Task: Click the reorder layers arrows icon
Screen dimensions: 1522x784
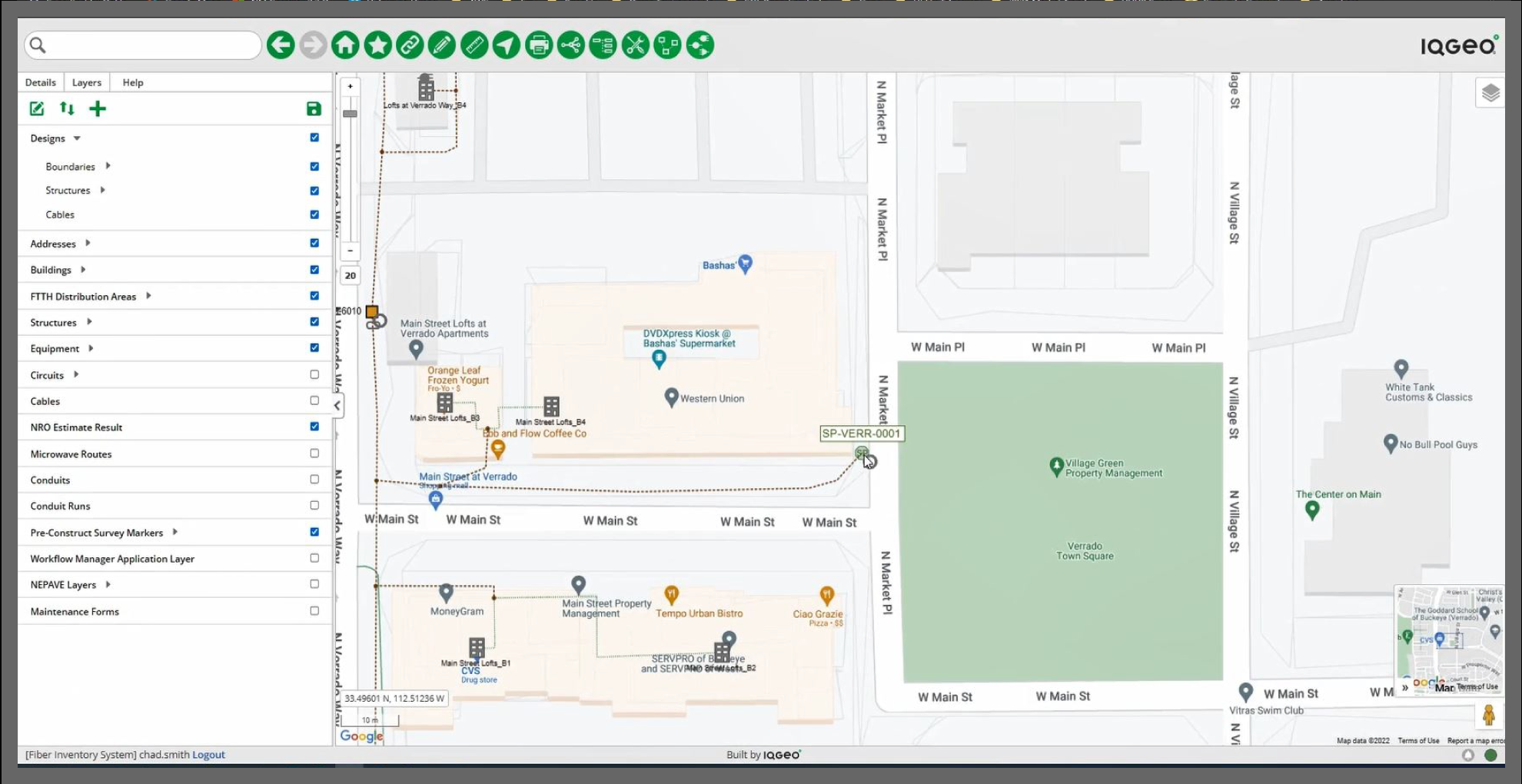Action: point(67,108)
